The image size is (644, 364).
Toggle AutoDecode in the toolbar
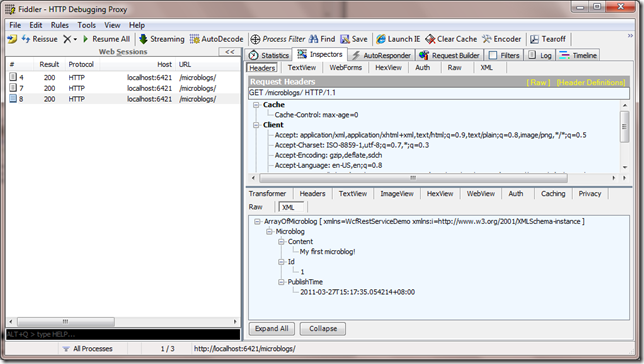(x=216, y=39)
